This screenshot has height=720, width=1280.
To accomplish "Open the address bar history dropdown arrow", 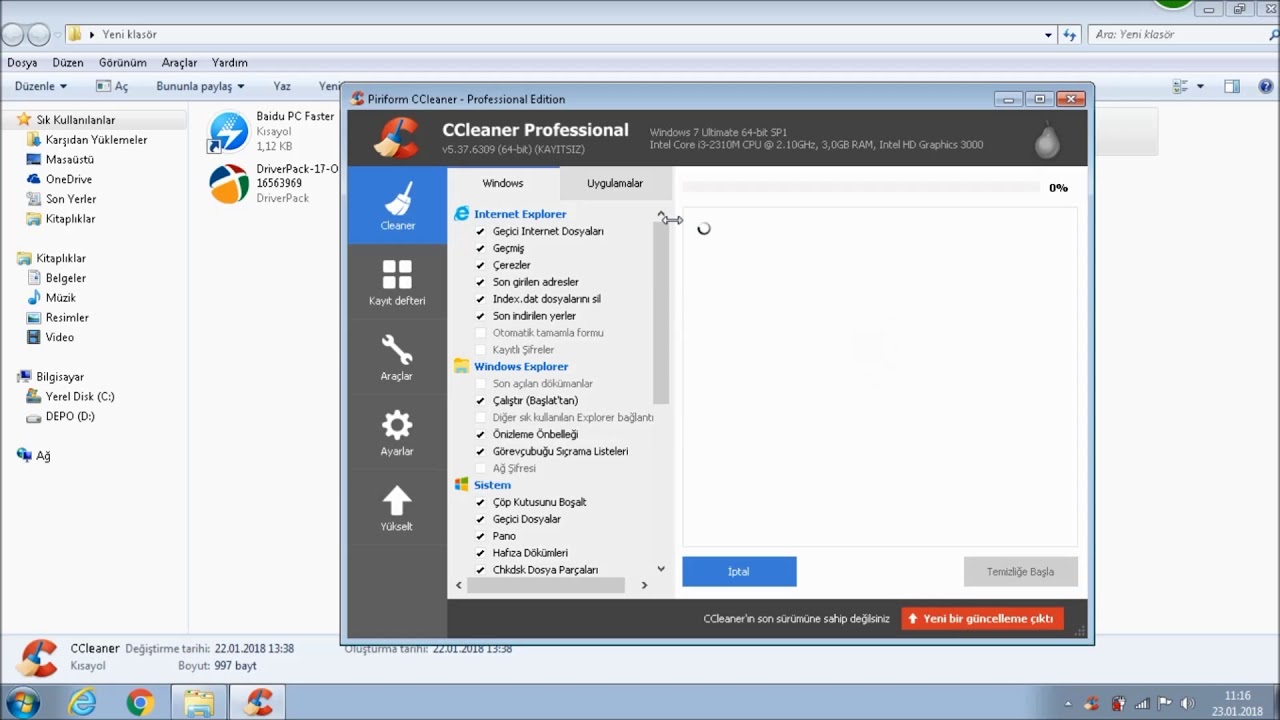I will (1048, 34).
